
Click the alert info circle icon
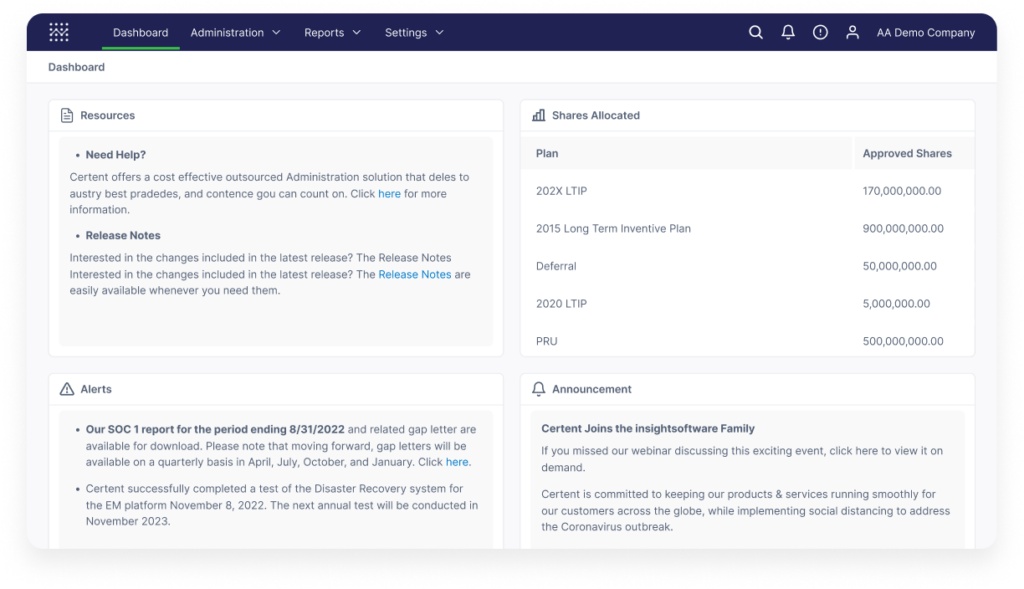pyautogui.click(x=820, y=33)
